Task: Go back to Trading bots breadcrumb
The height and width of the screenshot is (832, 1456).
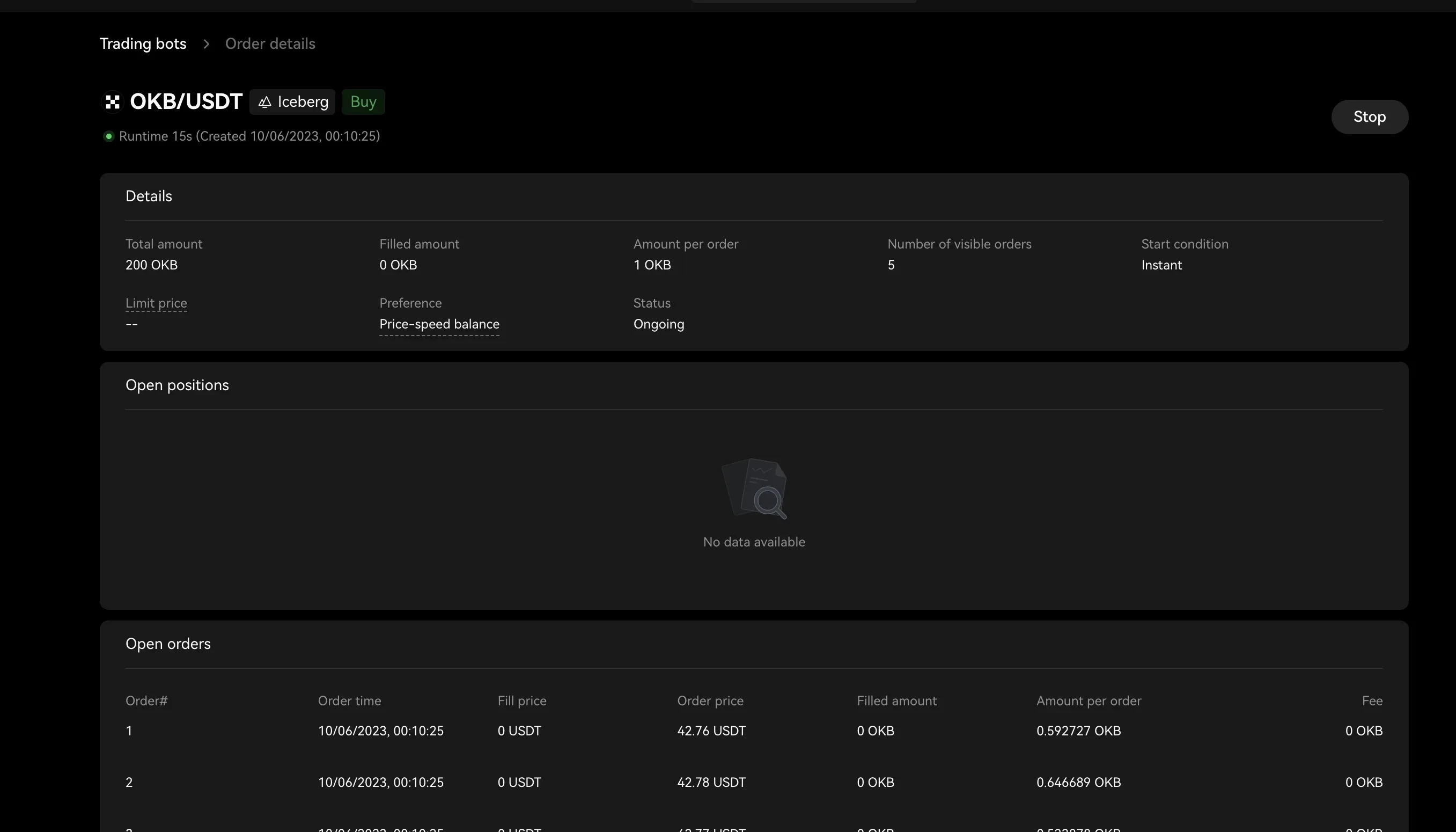Action: [143, 44]
